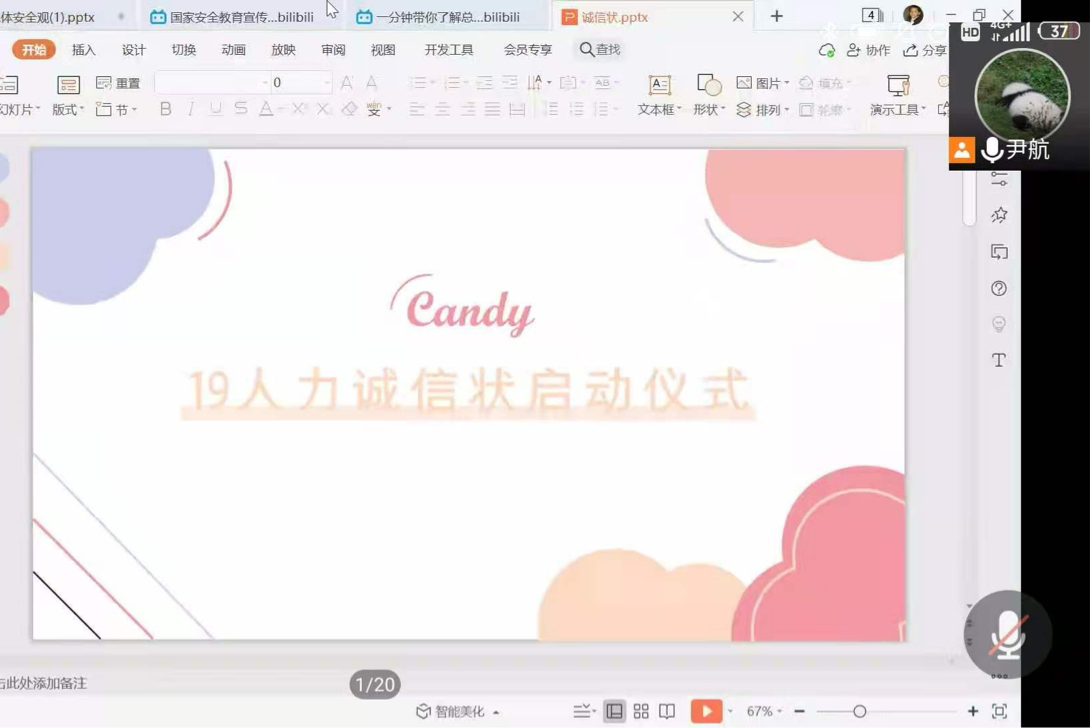Switch to the 动画 ribbon tab
The width and height of the screenshot is (1090, 728).
point(233,49)
